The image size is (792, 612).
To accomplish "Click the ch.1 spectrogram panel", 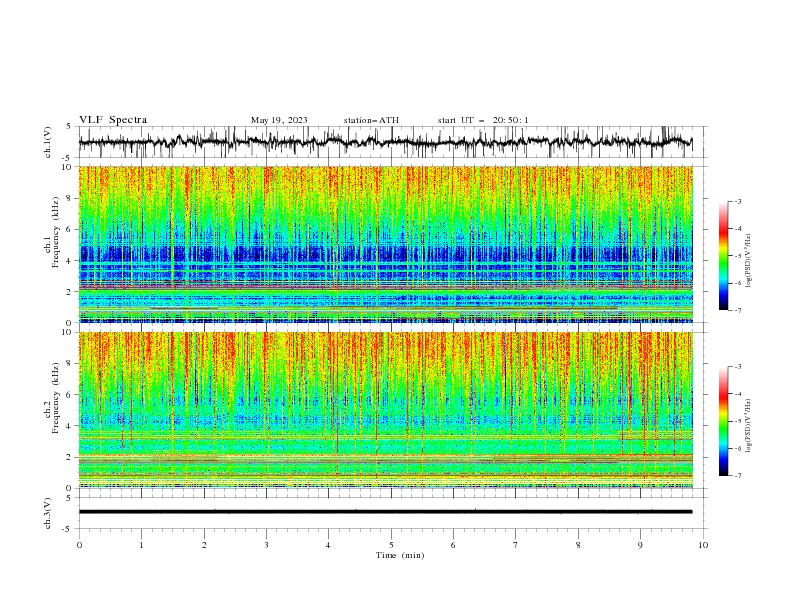I will coord(385,244).
